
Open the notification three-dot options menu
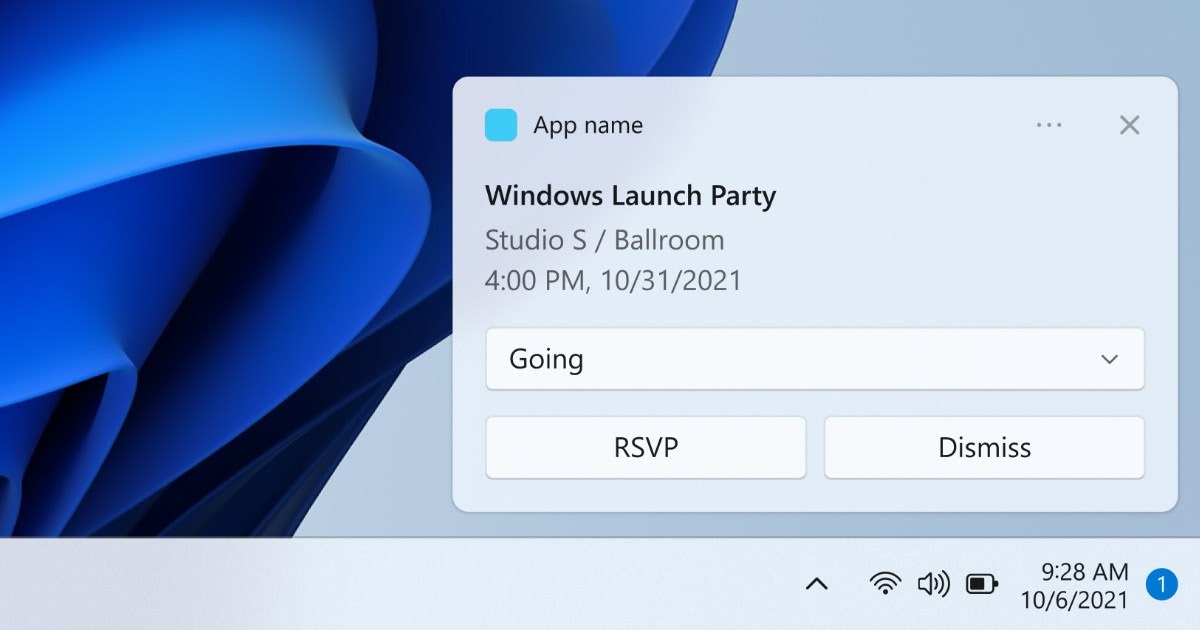(x=1049, y=125)
